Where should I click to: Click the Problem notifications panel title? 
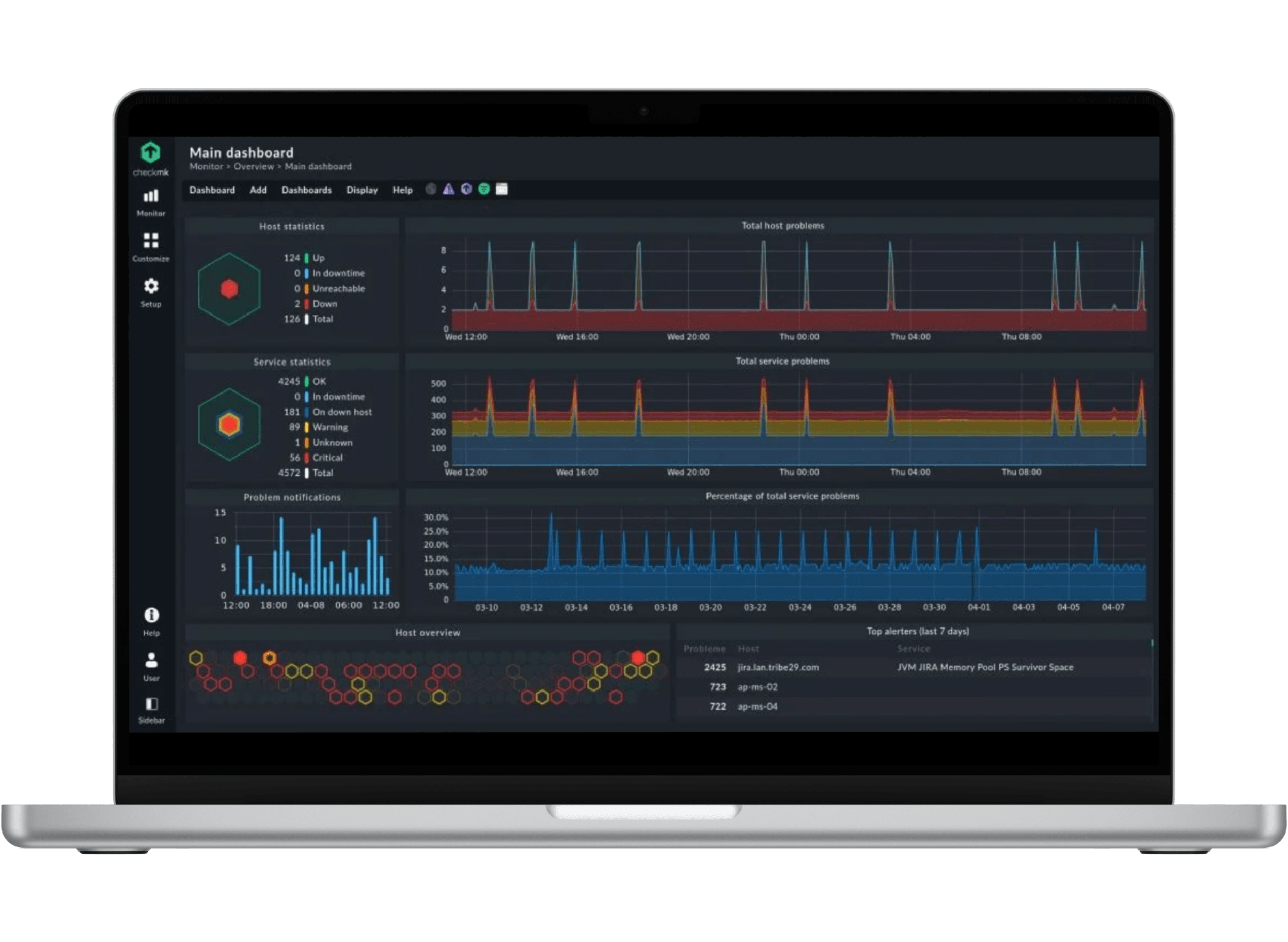(292, 498)
